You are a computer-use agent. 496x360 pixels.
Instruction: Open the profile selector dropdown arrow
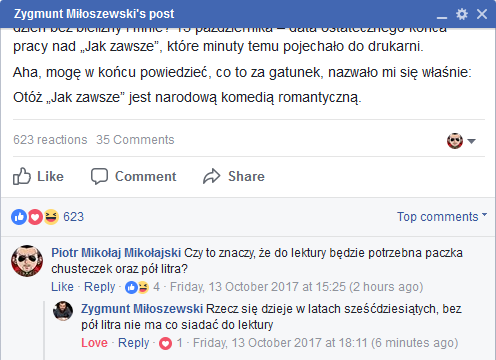471,141
